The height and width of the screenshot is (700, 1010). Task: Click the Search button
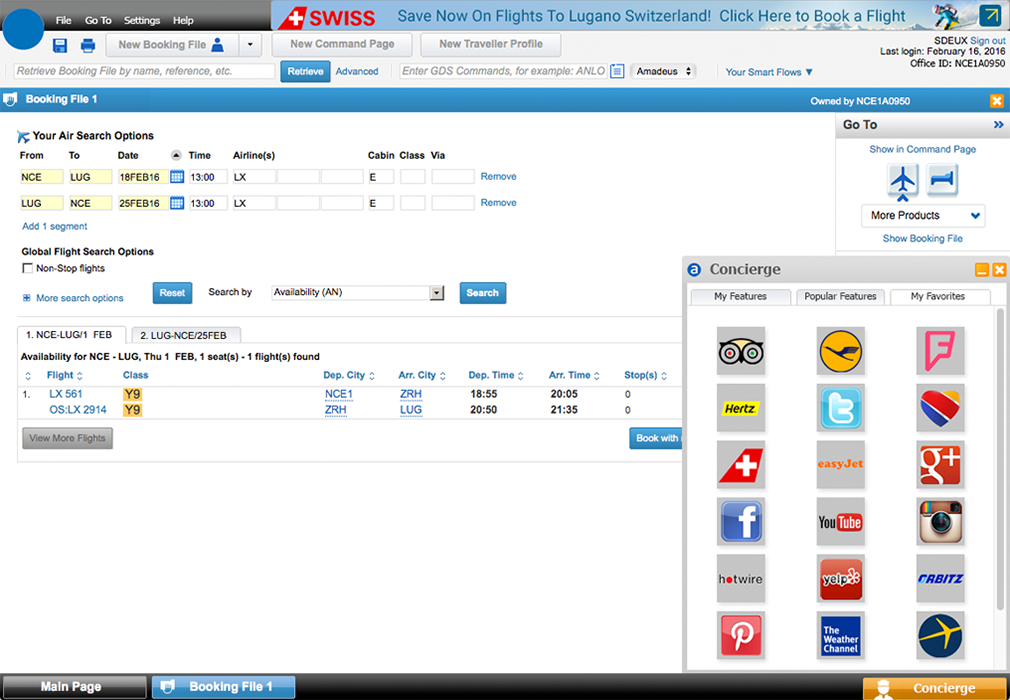pyautogui.click(x=482, y=293)
